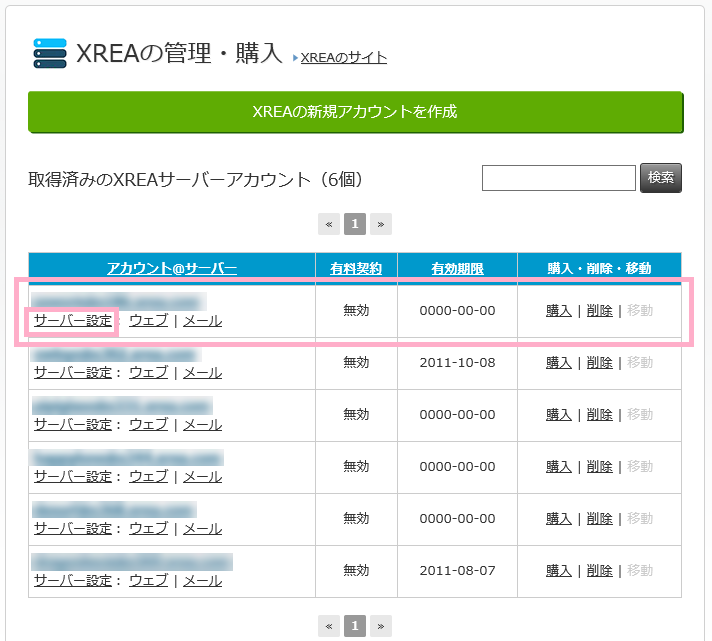Click 購入 in the fourth account row

point(559,467)
